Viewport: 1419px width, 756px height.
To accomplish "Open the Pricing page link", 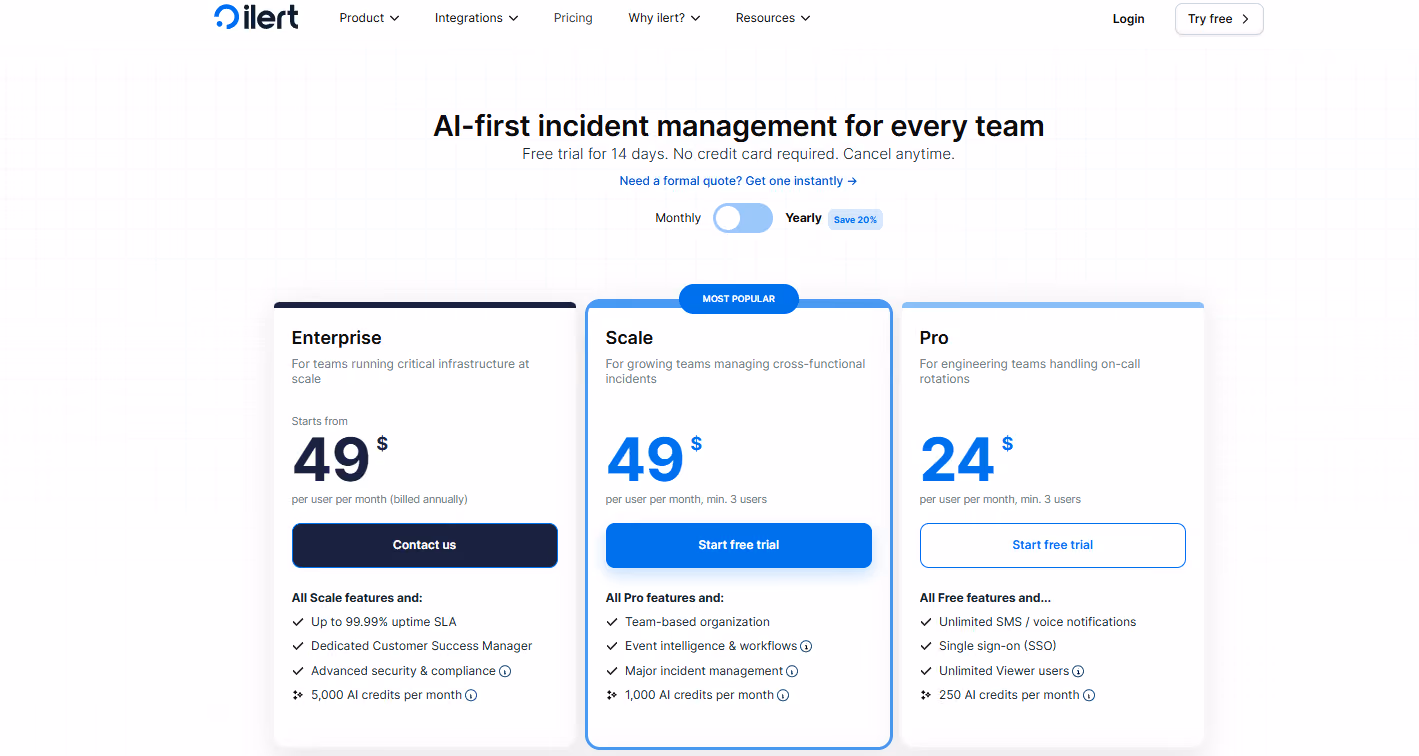I will 573,18.
